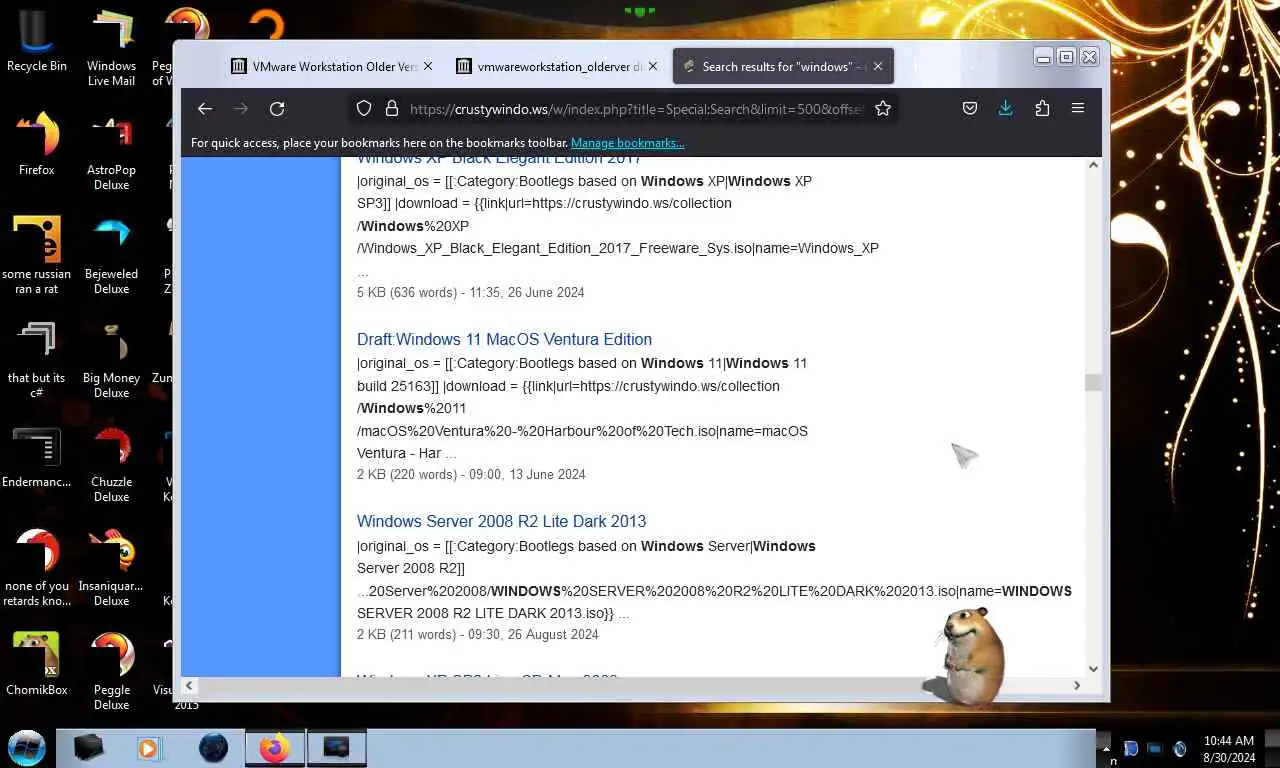Image resolution: width=1280 pixels, height=768 pixels.
Task: Open the Windows Start menu orb
Action: tap(26, 748)
